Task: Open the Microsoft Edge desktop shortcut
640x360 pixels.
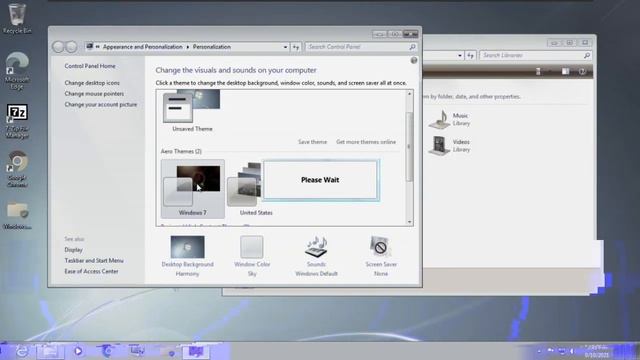Action: click(x=17, y=71)
